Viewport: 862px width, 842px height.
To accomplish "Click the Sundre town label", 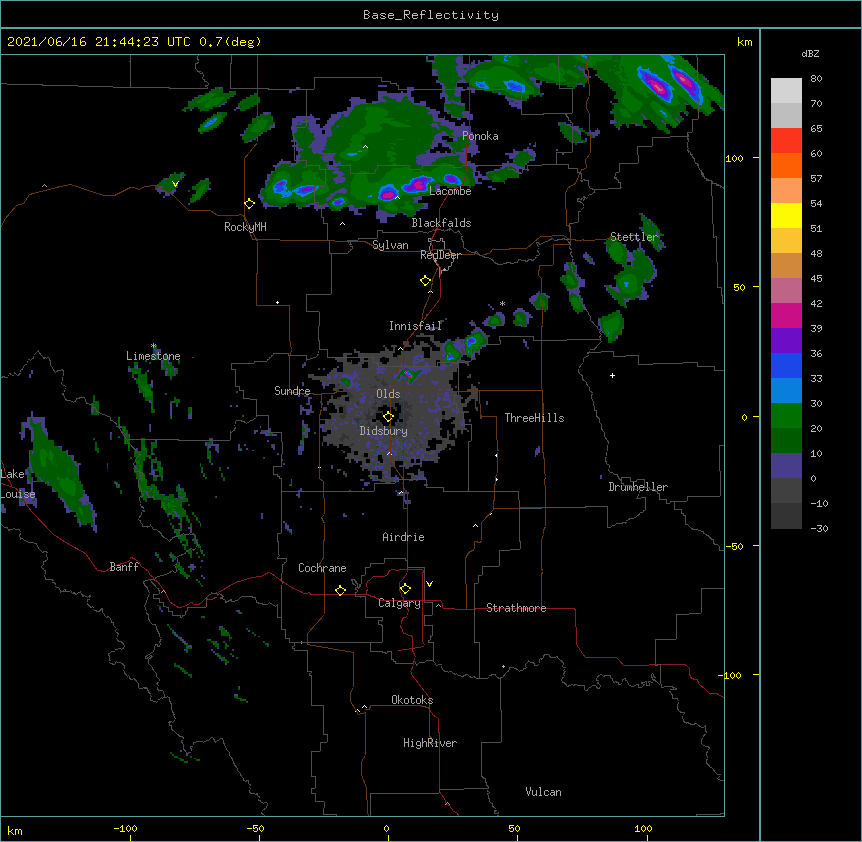I will coord(292,391).
